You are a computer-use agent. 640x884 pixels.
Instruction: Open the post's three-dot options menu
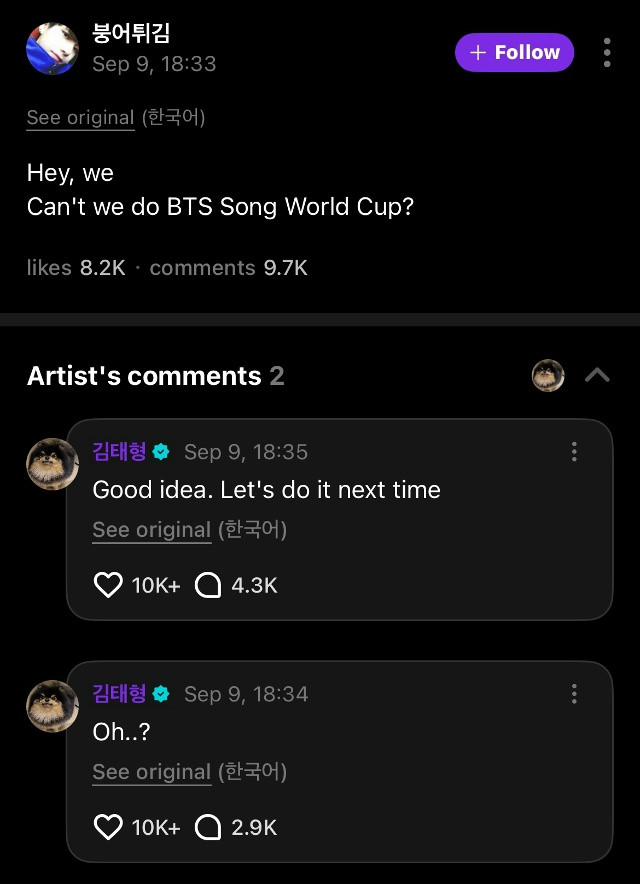click(607, 53)
